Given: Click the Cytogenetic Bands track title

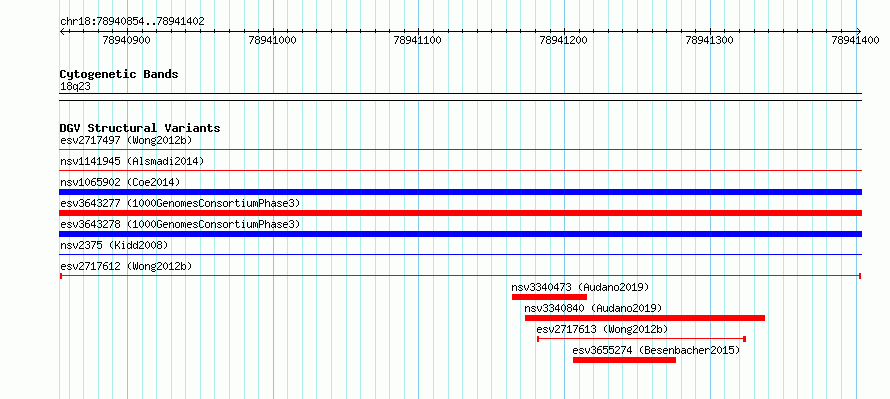Looking at the screenshot, I should point(119,74).
